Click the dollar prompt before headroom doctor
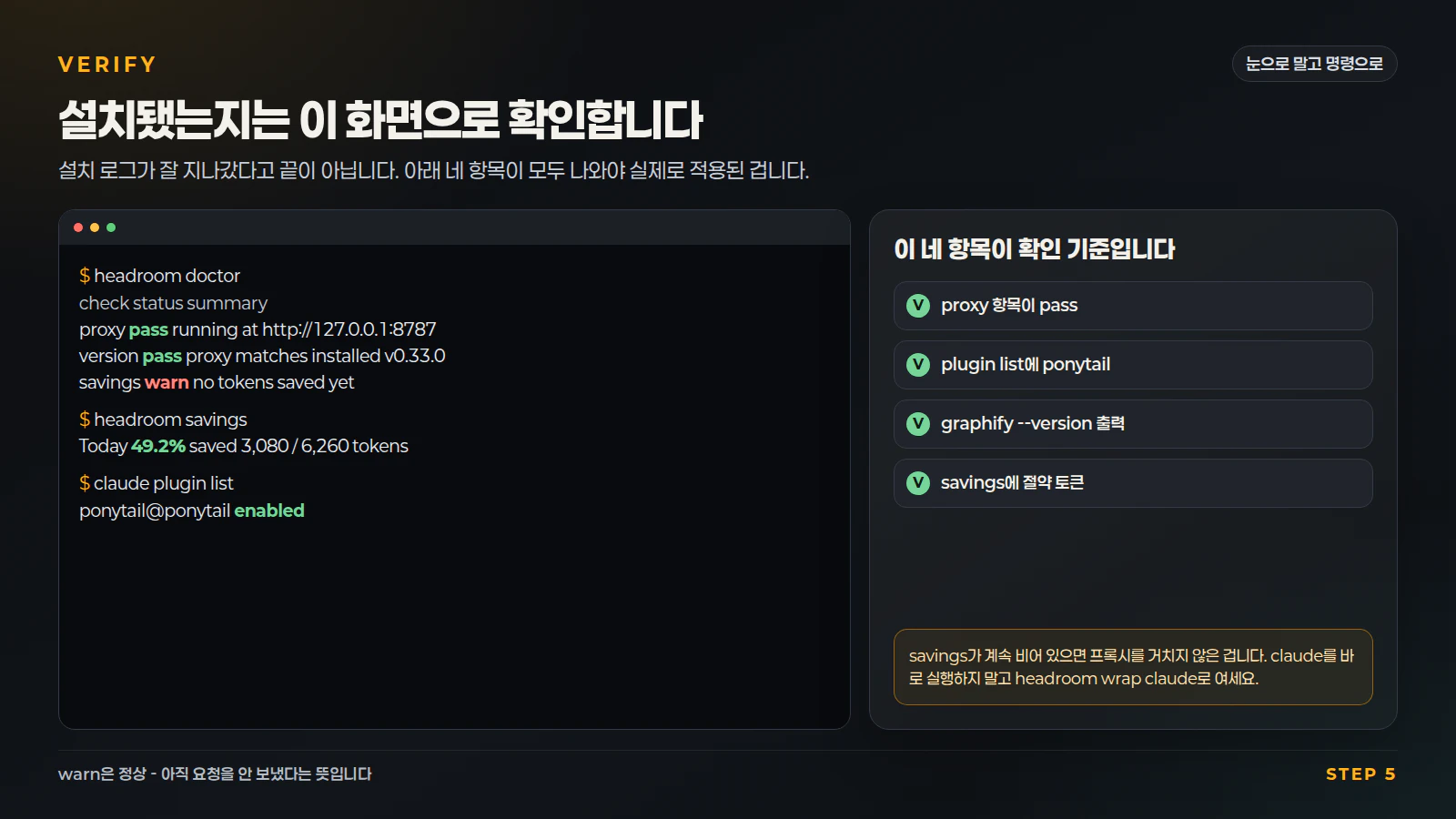The height and width of the screenshot is (819, 1456). pos(85,276)
